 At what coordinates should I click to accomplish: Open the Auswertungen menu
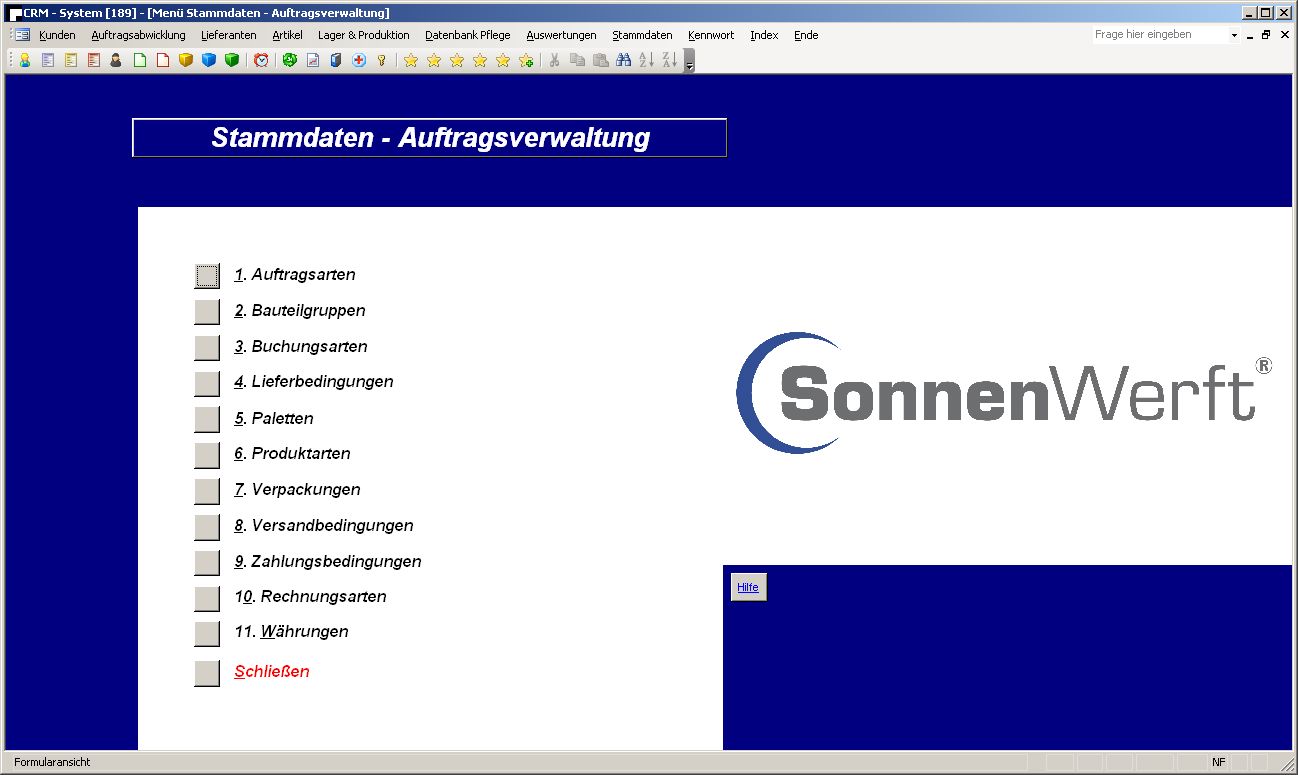561,35
